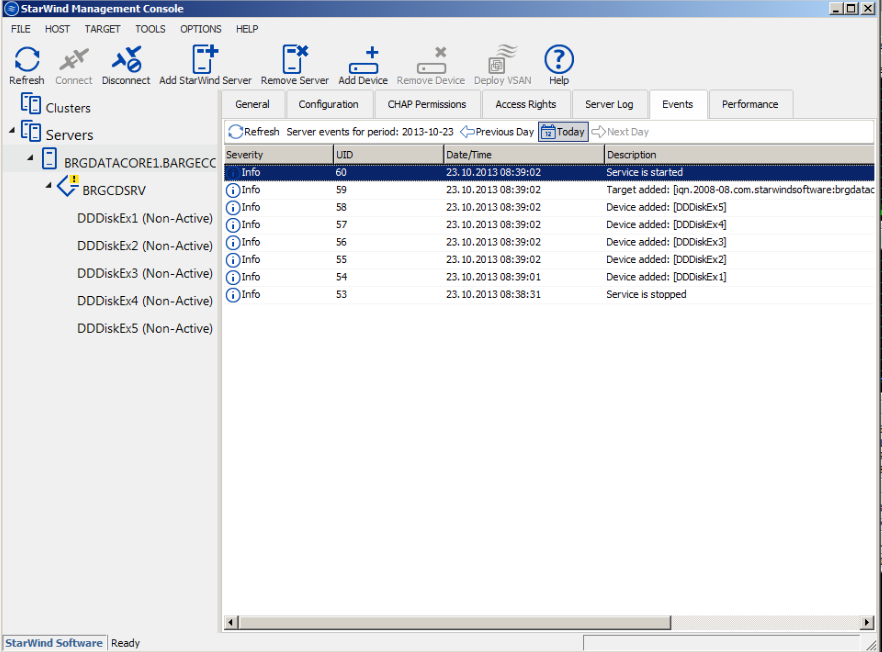This screenshot has height=652, width=882.
Task: Click Add StarWind Server icon
Action: click(x=205, y=59)
